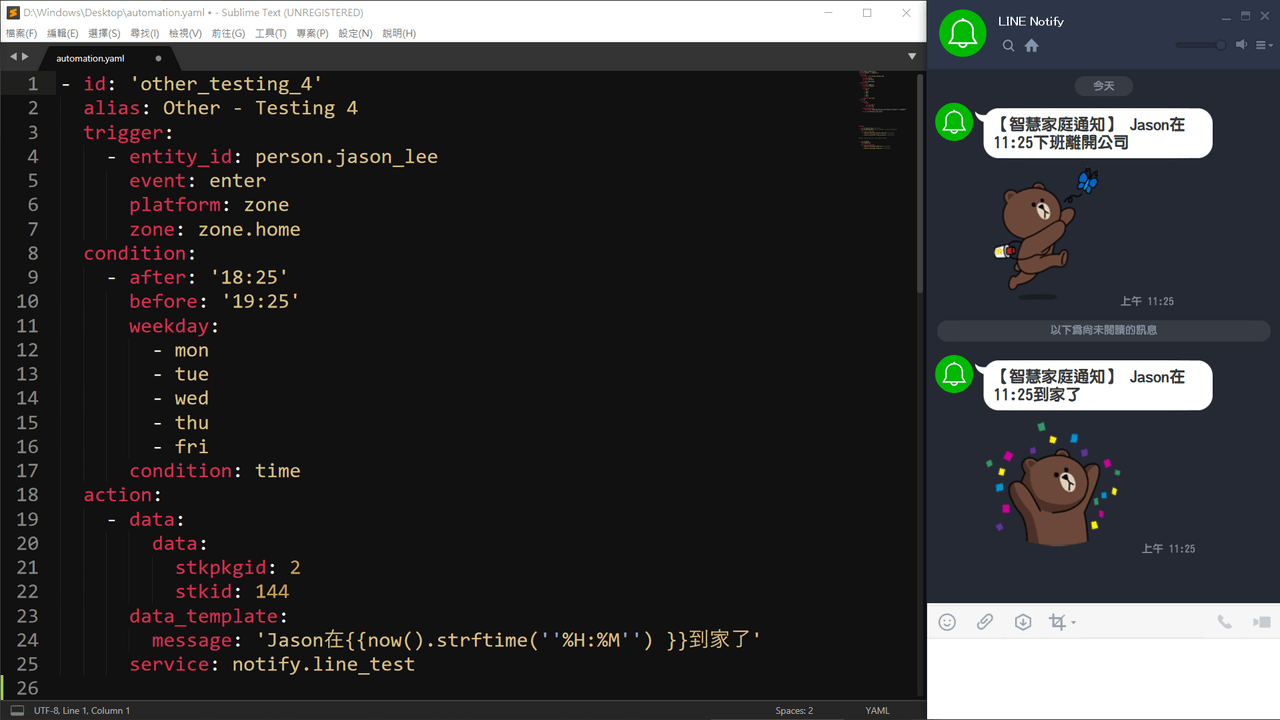Click the data_template key on line 23
Image resolution: width=1280 pixels, height=720 pixels.
coord(203,616)
